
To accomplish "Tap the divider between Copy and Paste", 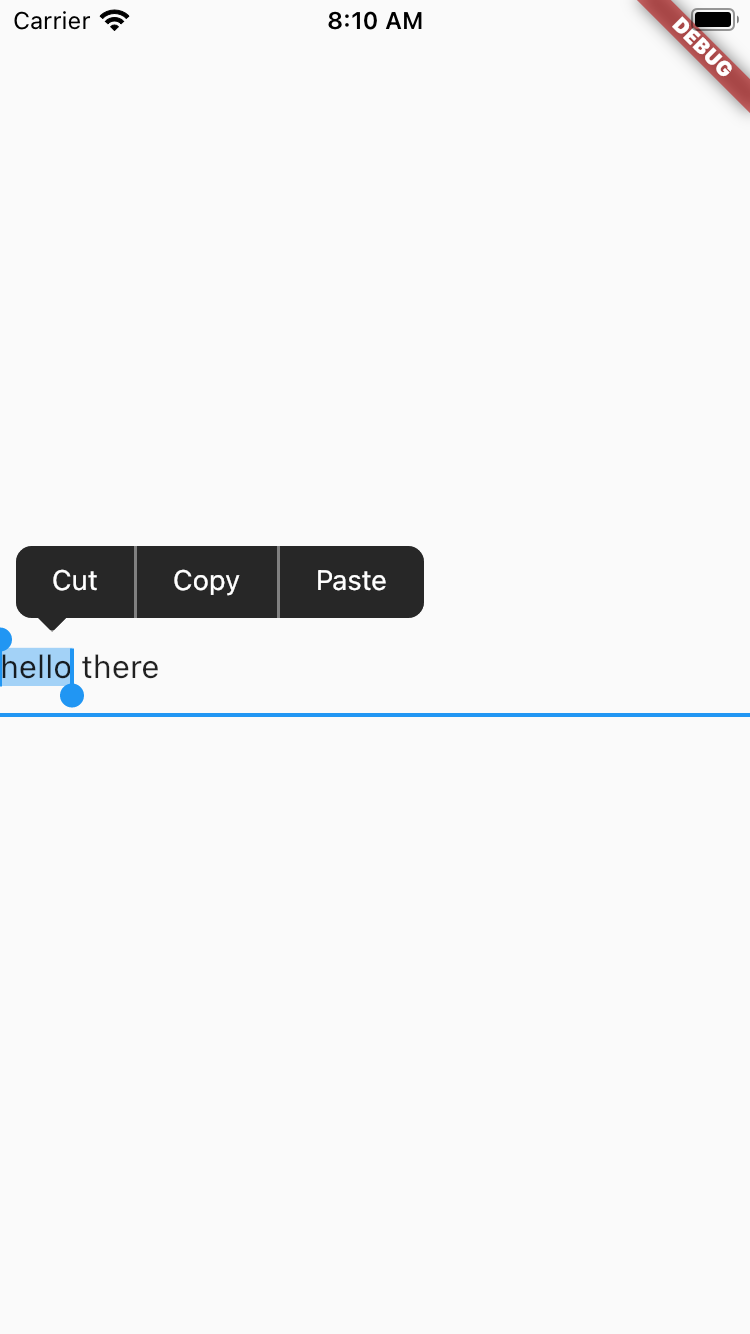I will [x=278, y=581].
